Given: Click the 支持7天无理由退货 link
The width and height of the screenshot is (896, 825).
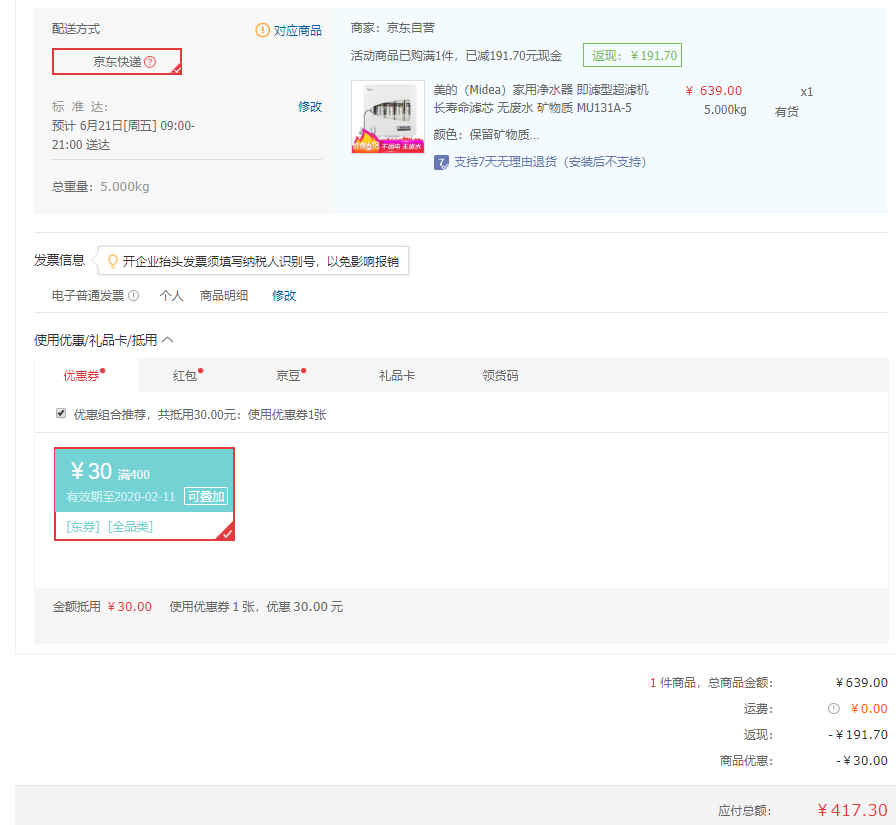Looking at the screenshot, I should pyautogui.click(x=550, y=162).
